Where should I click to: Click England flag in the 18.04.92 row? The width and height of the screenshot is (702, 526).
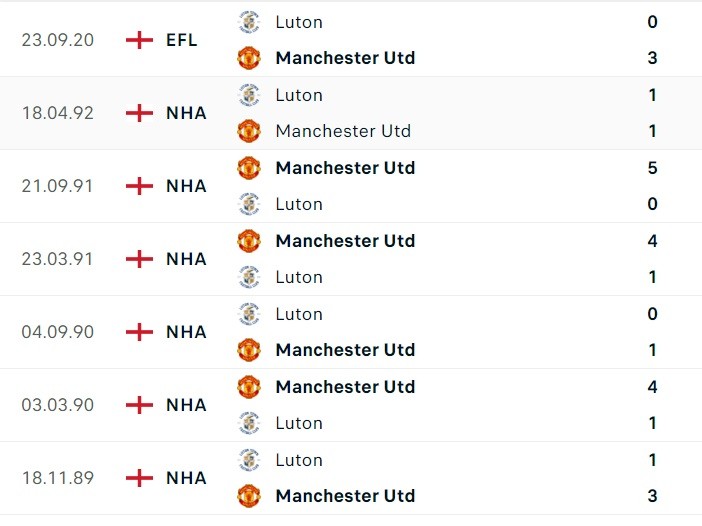click(x=139, y=113)
